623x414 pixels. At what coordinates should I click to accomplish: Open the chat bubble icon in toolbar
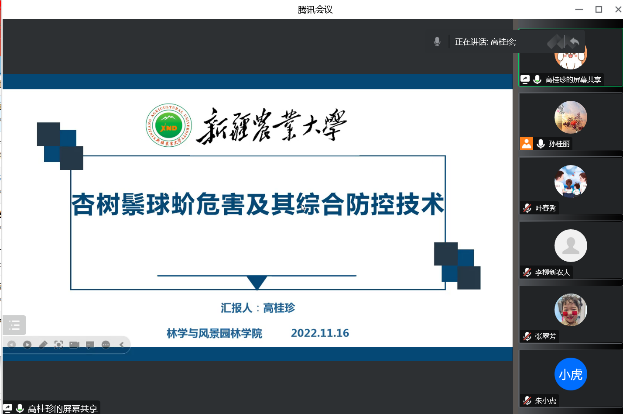point(89,345)
